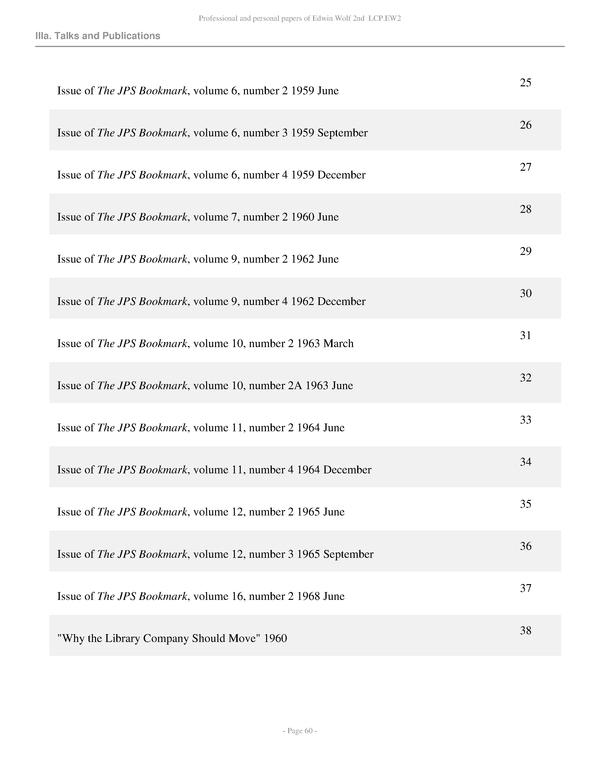This screenshot has width=600, height=776.
Task: Click the JPS Bookmark 1959 December entry
Action: (x=211, y=175)
